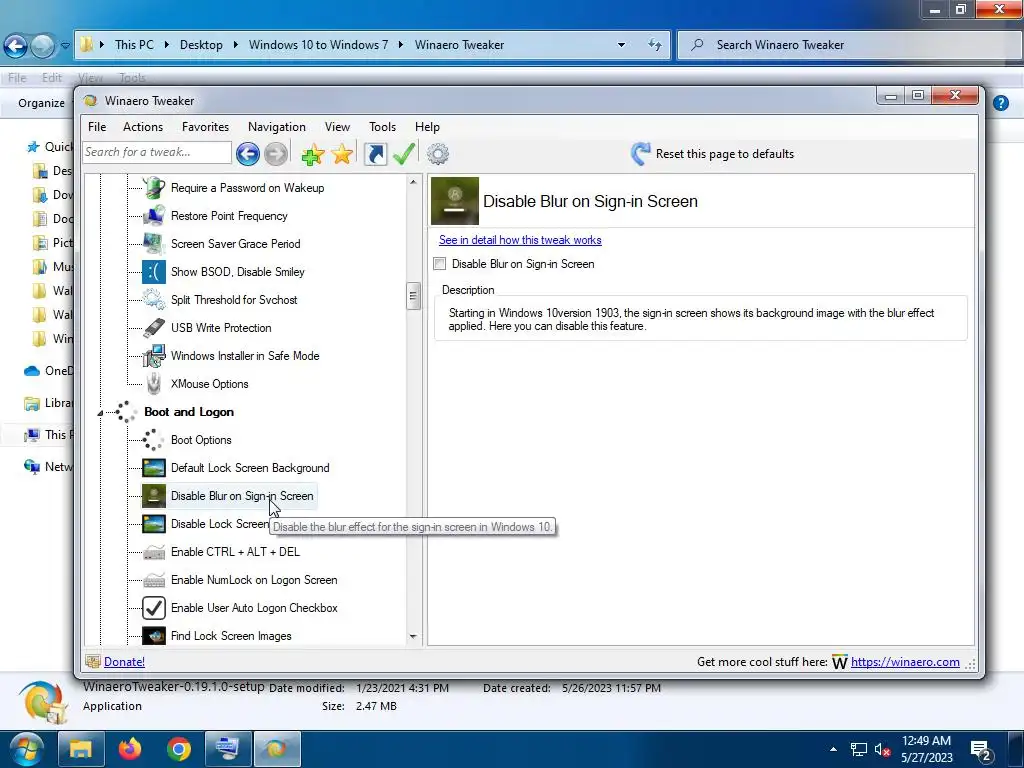Open Google Chrome from the taskbar
1024x768 pixels.
[179, 749]
